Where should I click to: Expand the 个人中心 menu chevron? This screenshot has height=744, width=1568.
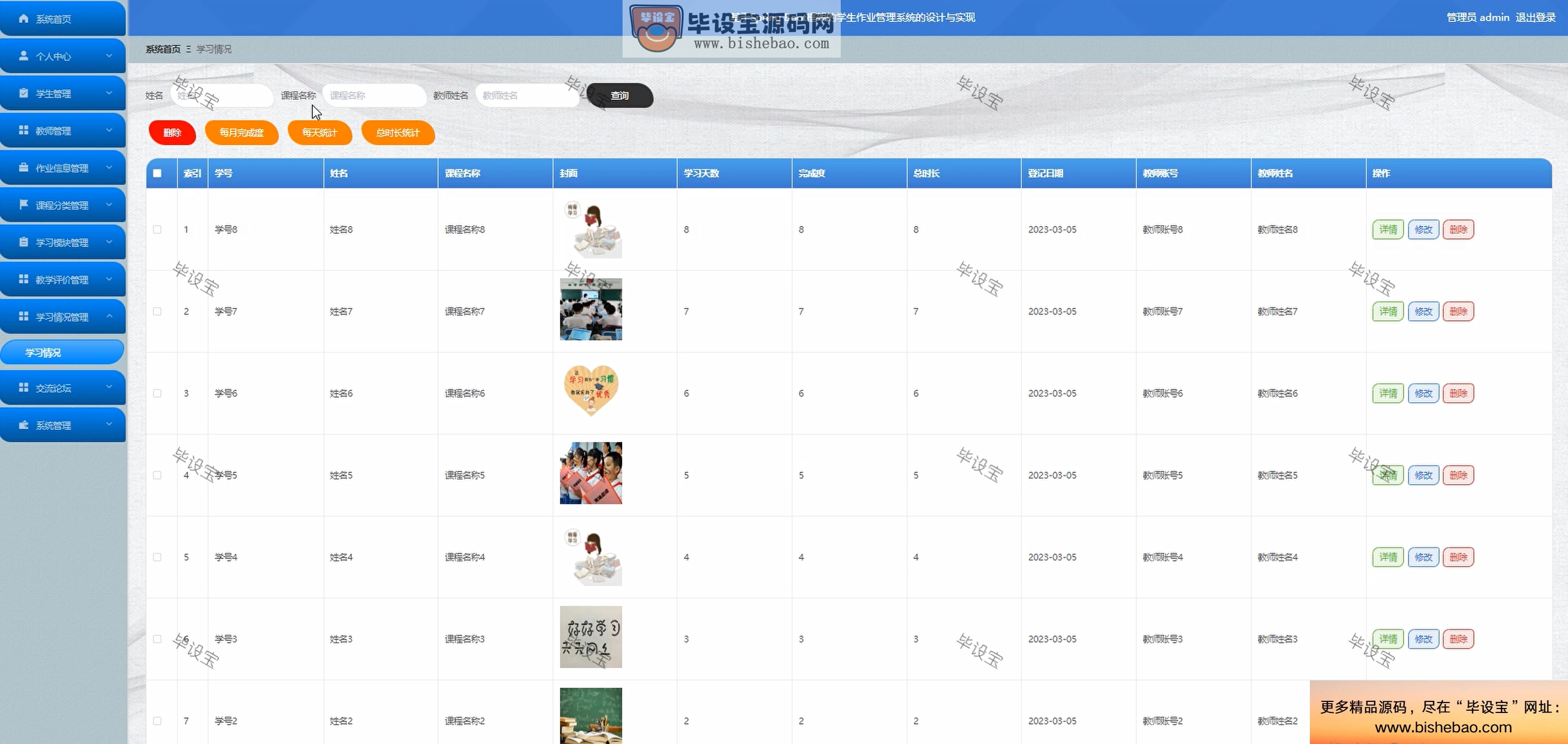[x=109, y=56]
